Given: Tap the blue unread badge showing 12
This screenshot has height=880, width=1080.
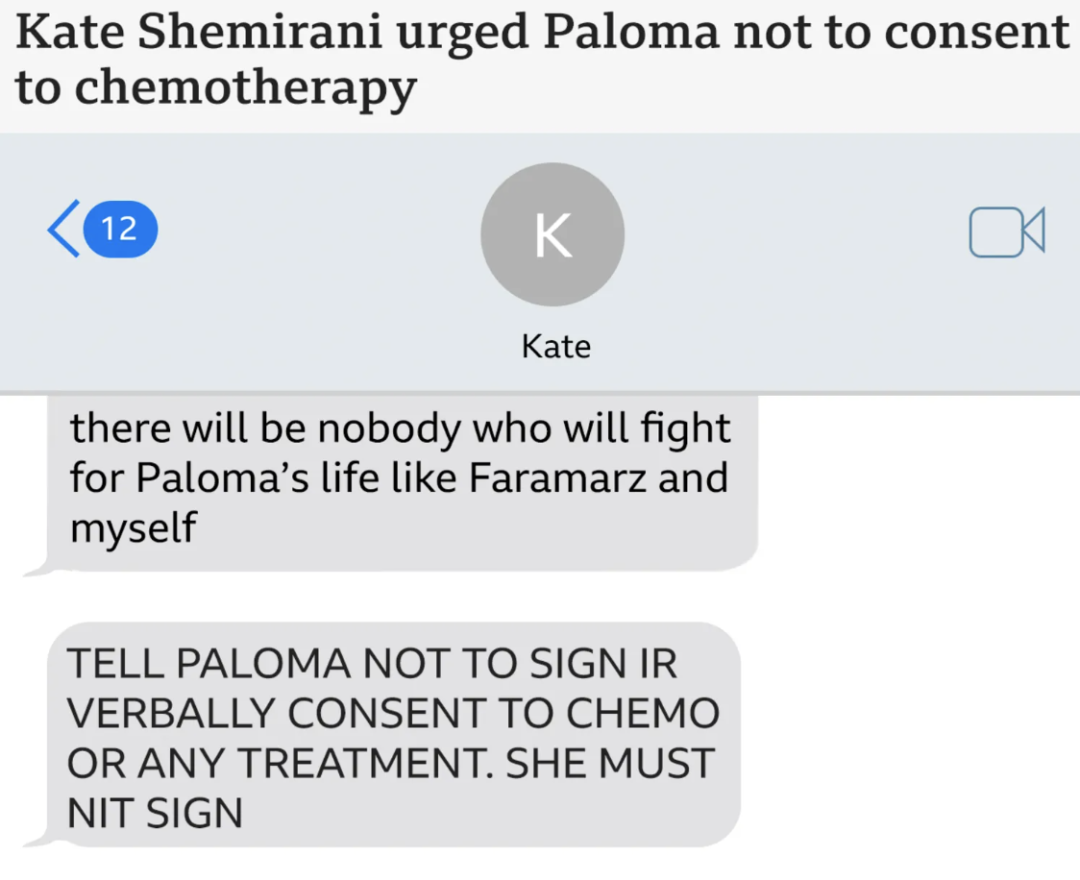Looking at the screenshot, I should coord(120,229).
